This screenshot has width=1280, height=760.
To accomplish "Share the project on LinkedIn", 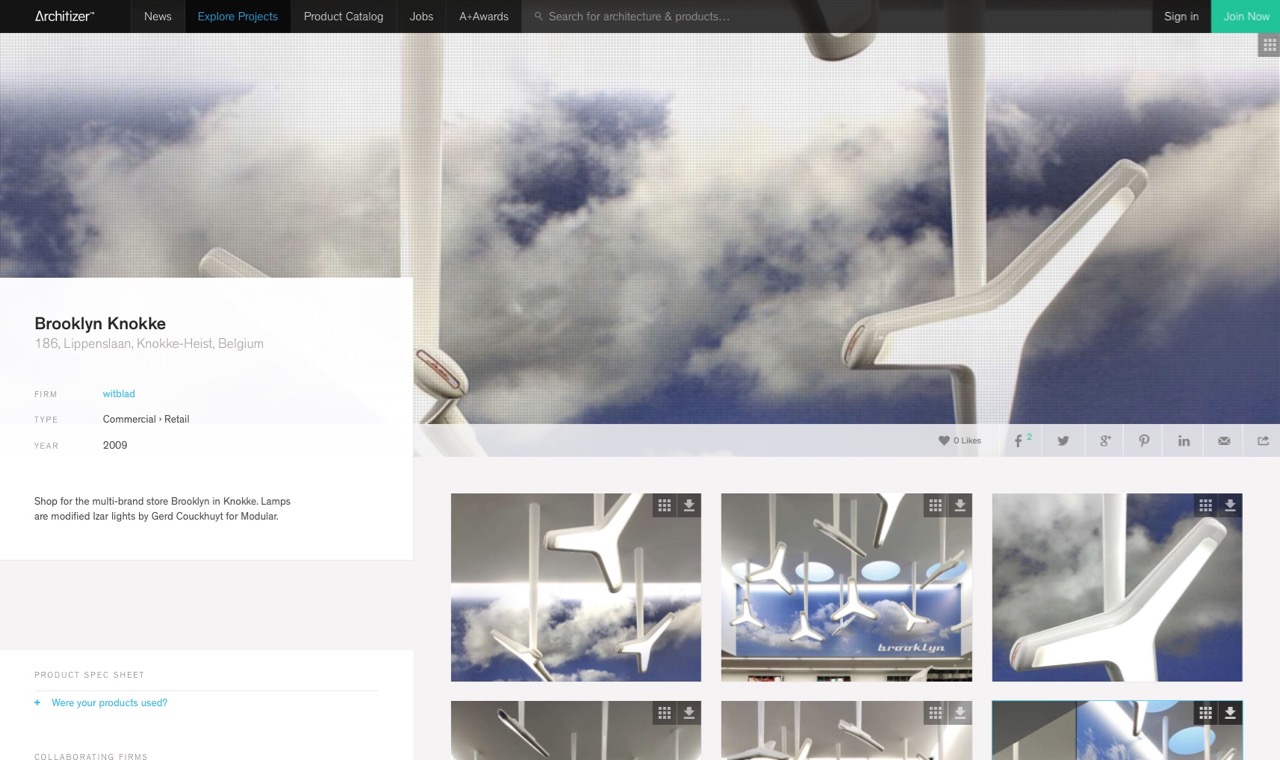I will tap(1184, 440).
